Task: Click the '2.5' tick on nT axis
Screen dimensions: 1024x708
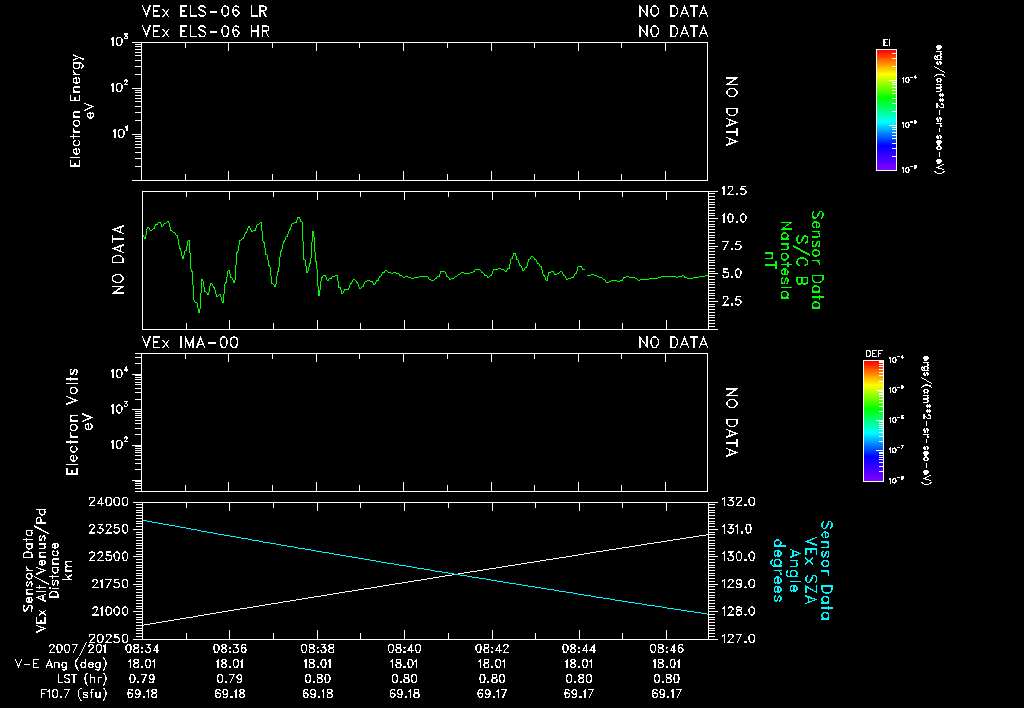Action: [x=730, y=301]
